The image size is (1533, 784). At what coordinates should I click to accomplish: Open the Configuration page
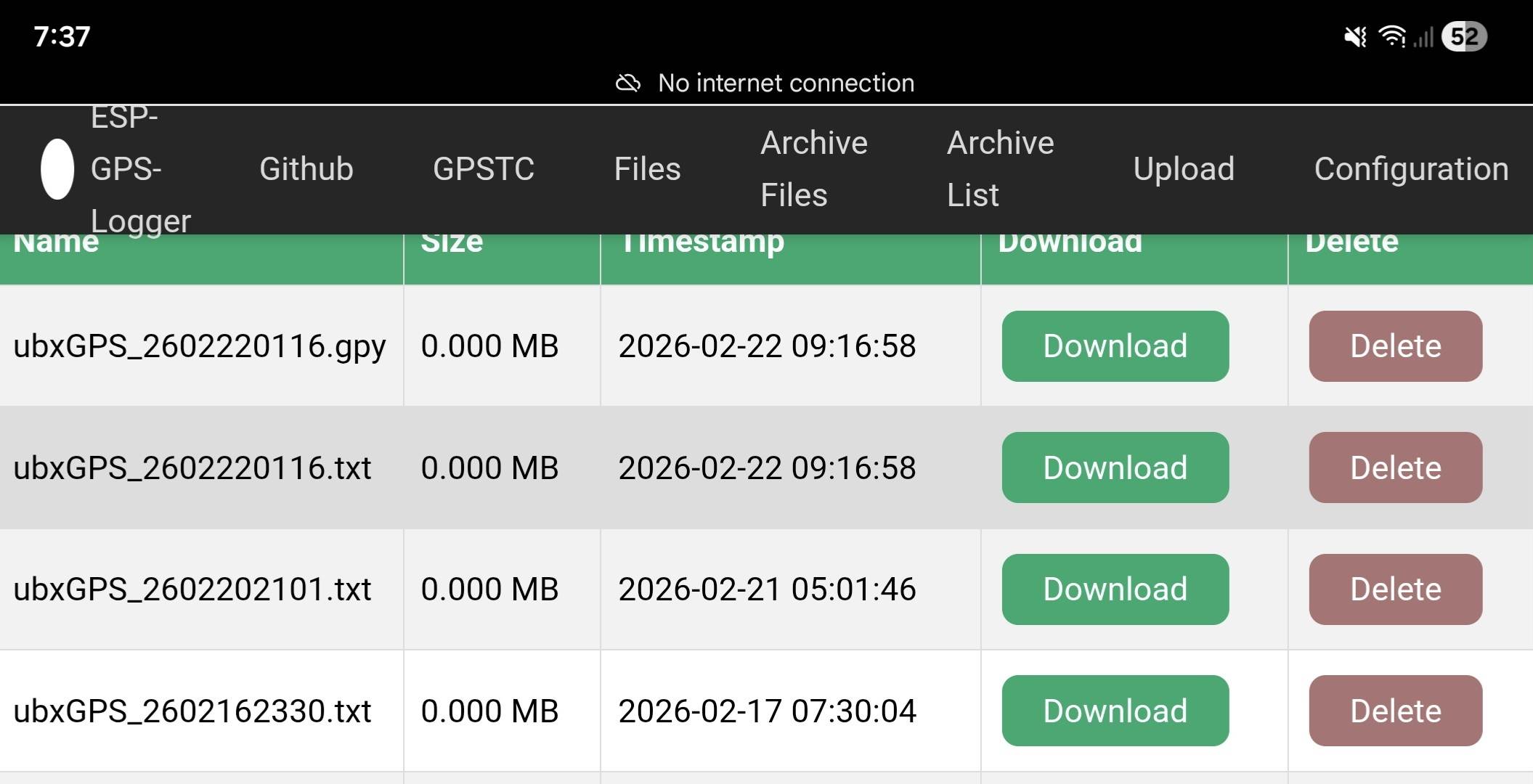1410,169
